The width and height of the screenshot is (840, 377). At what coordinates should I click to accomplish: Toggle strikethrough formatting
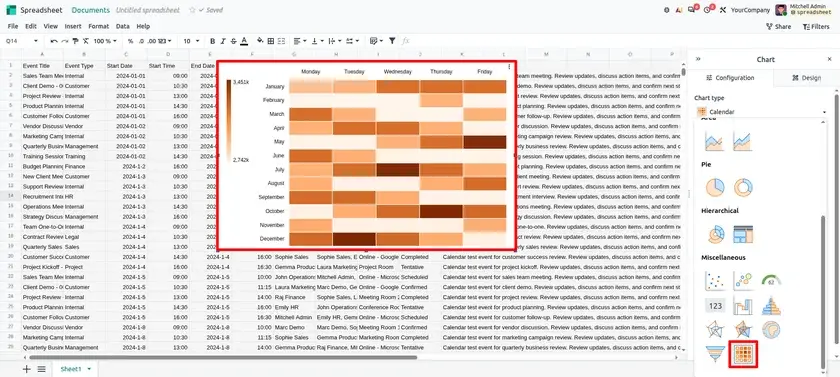(x=234, y=41)
